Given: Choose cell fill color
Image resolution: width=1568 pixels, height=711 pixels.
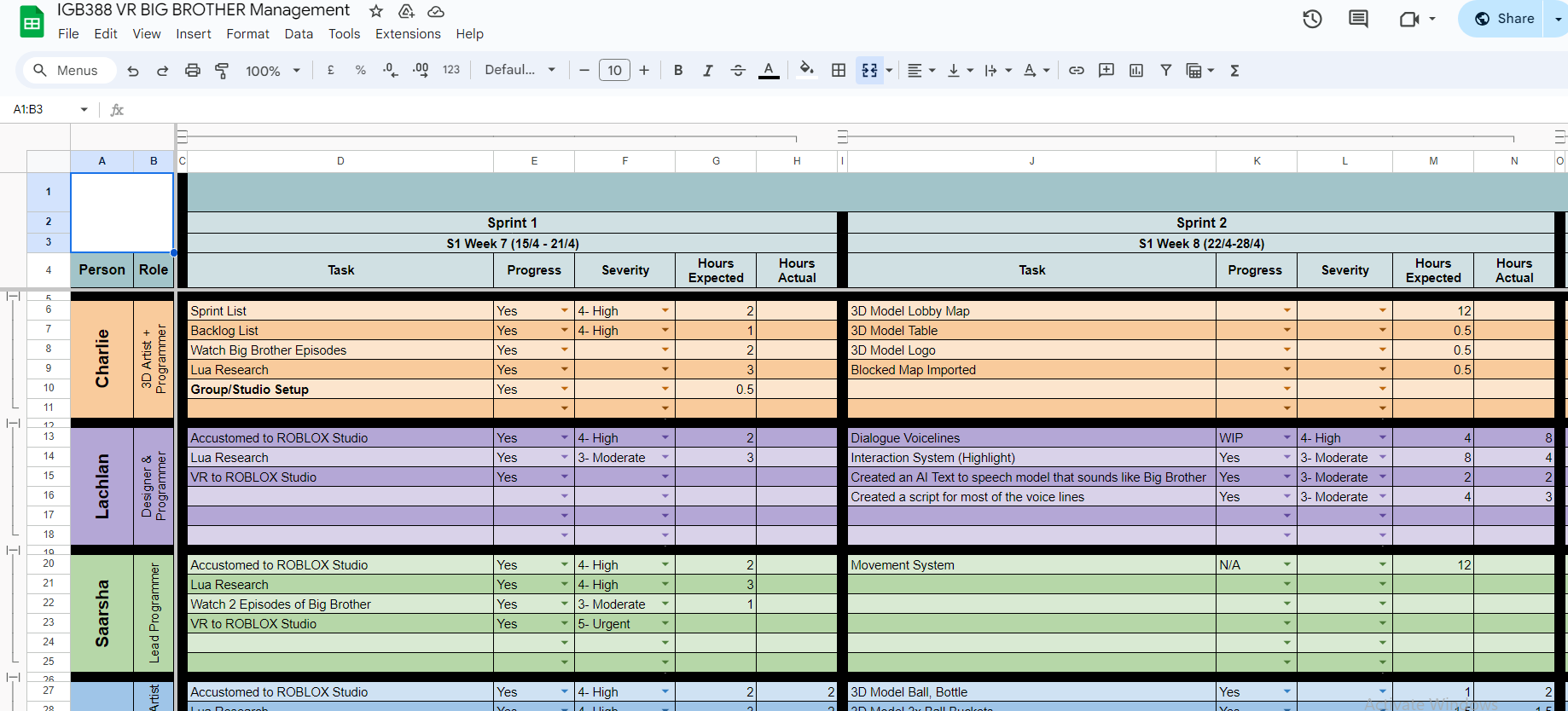Looking at the screenshot, I should coord(806,71).
